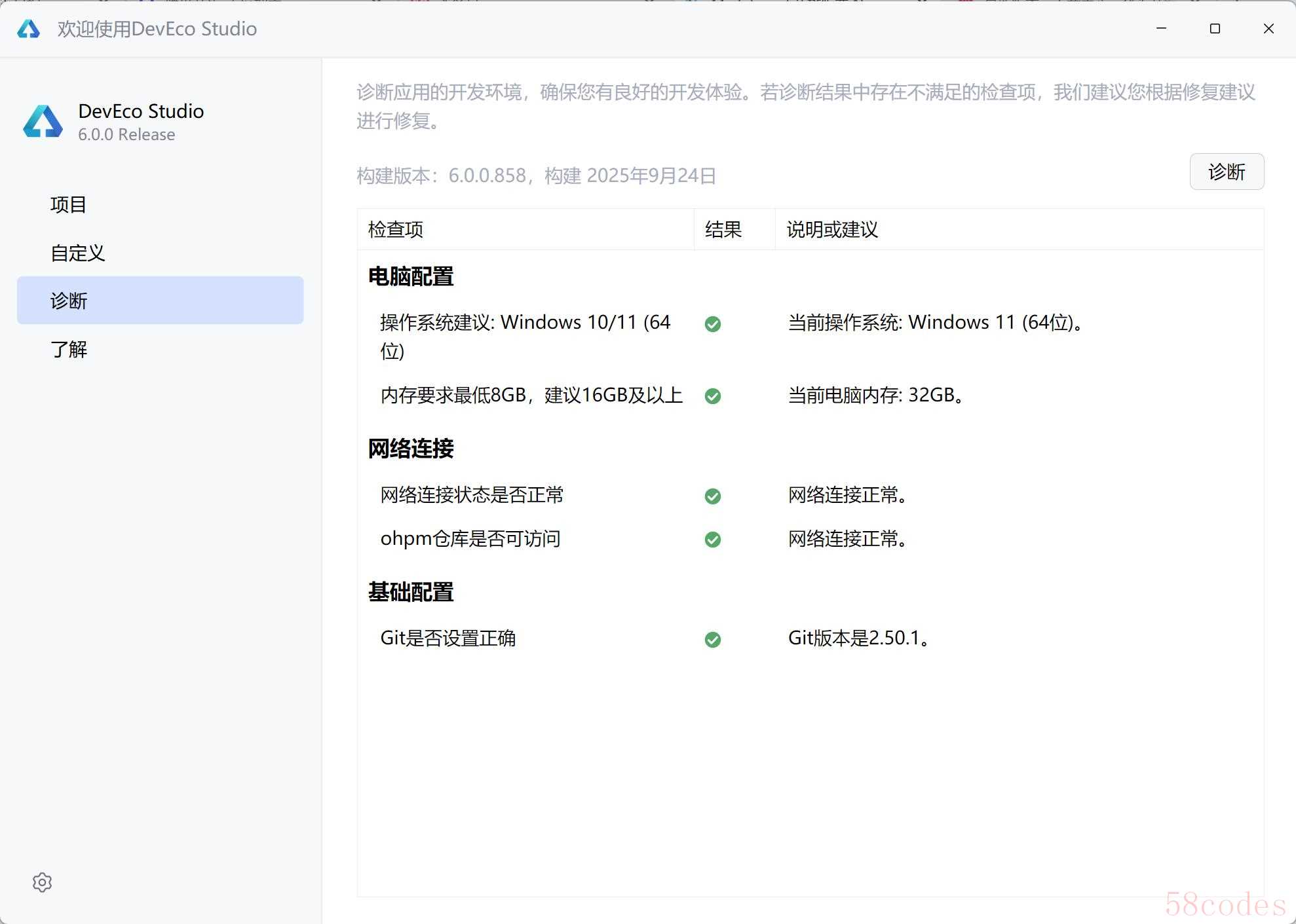Click green check for memory requirement row
This screenshot has height=924, width=1296.
[x=713, y=396]
